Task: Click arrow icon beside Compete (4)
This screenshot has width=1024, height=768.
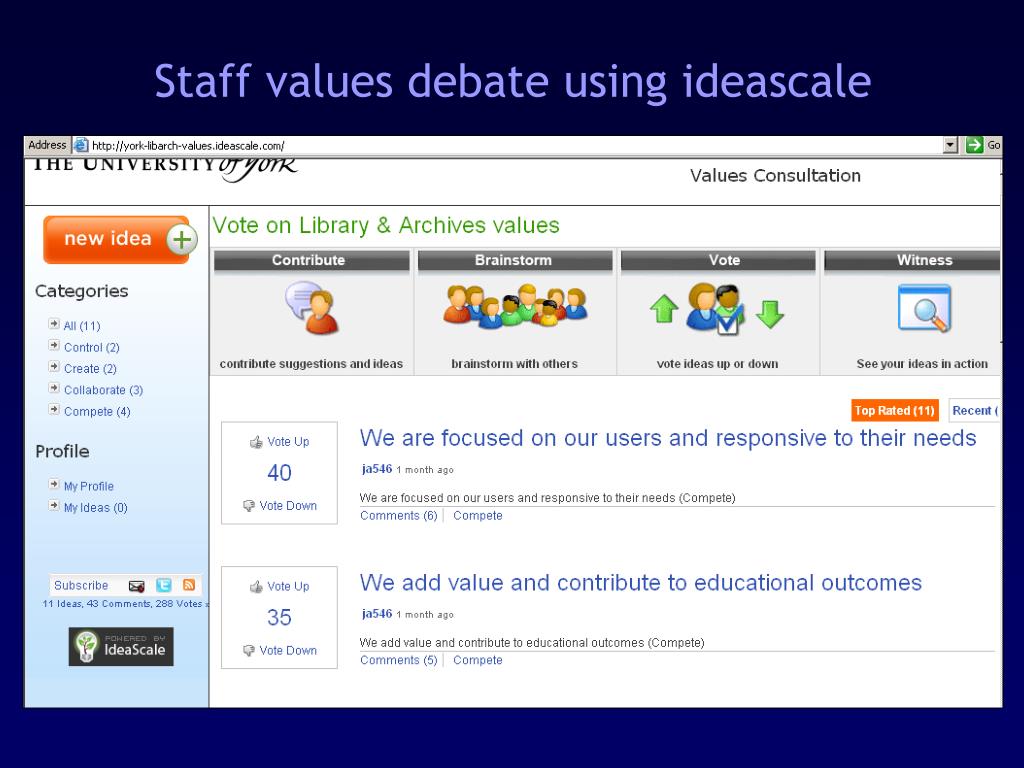Action: (x=54, y=409)
